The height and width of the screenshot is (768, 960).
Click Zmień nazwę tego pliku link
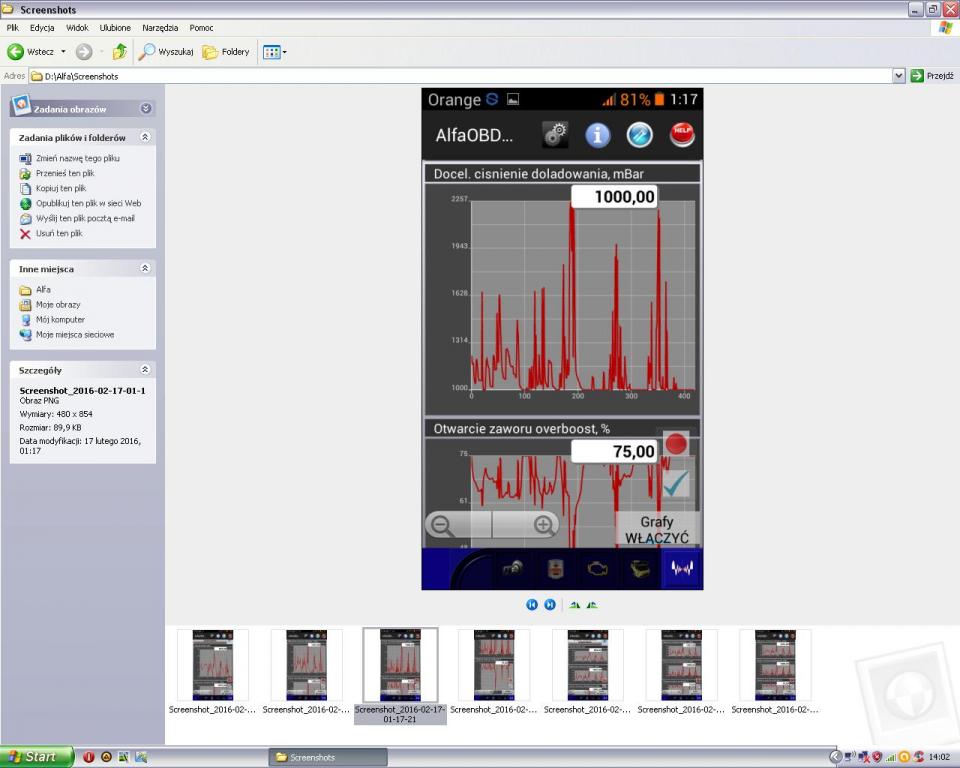77,158
